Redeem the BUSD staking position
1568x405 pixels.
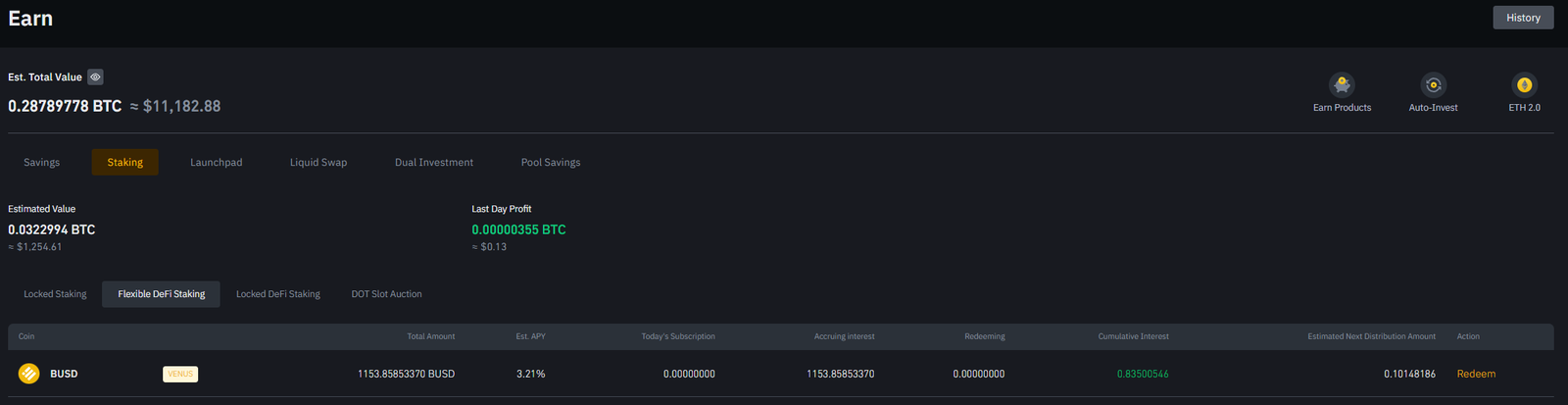1476,374
